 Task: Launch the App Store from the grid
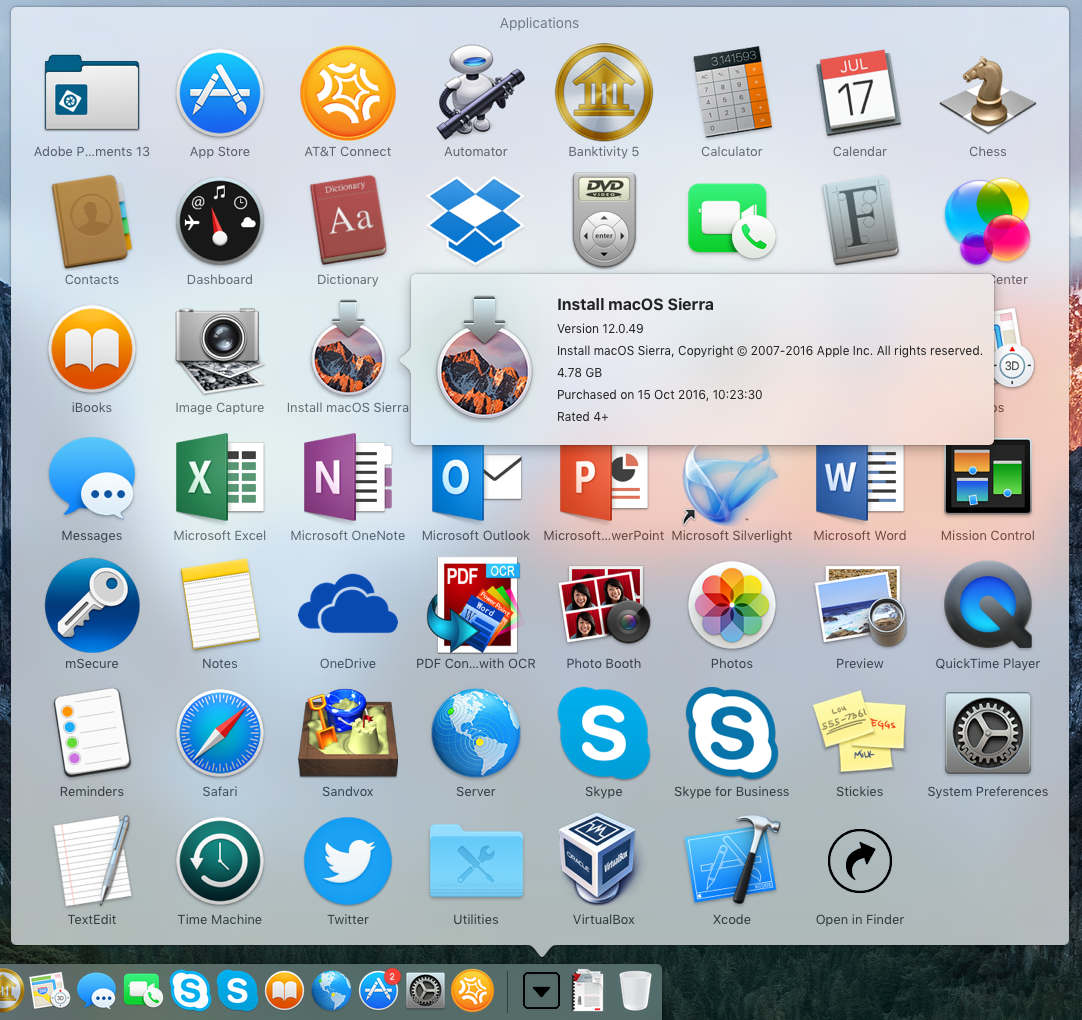click(x=219, y=92)
